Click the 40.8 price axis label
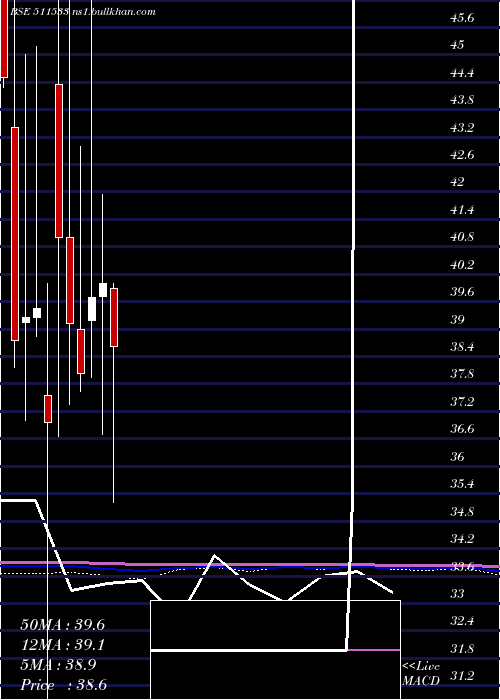This screenshot has height=700, width=500. (x=462, y=237)
